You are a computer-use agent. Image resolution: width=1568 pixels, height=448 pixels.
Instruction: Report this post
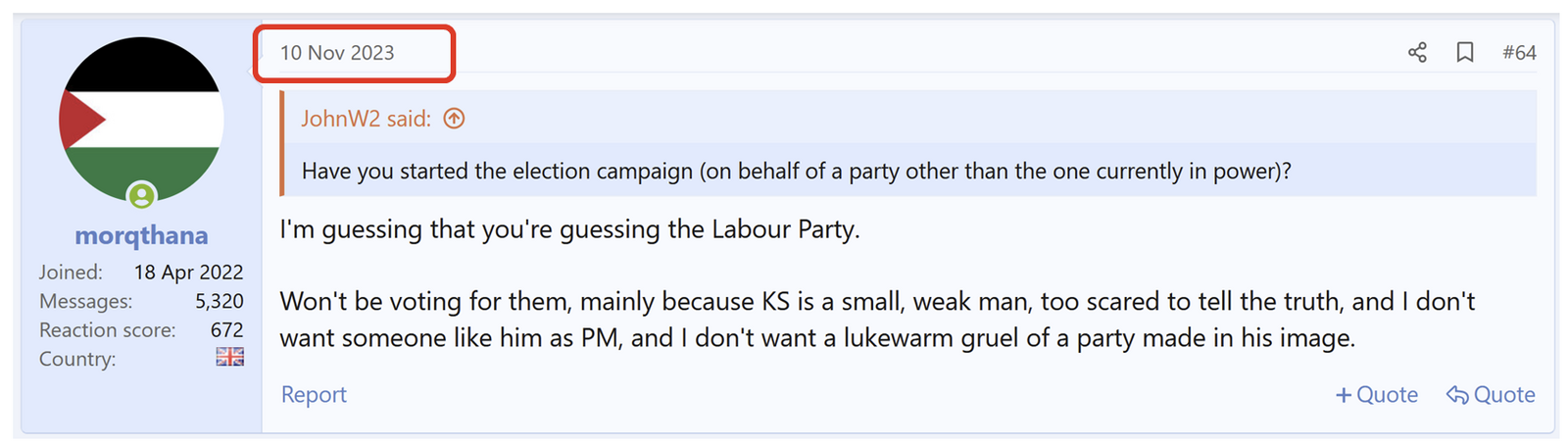[314, 394]
